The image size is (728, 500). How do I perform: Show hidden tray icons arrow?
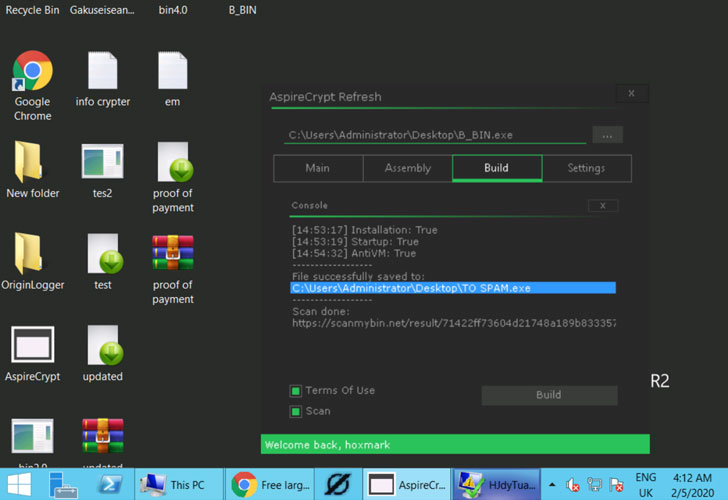coord(552,485)
